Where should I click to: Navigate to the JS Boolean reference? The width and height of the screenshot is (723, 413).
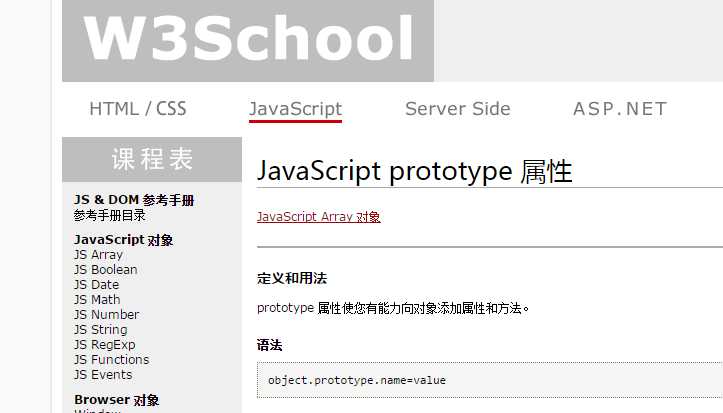(x=105, y=270)
